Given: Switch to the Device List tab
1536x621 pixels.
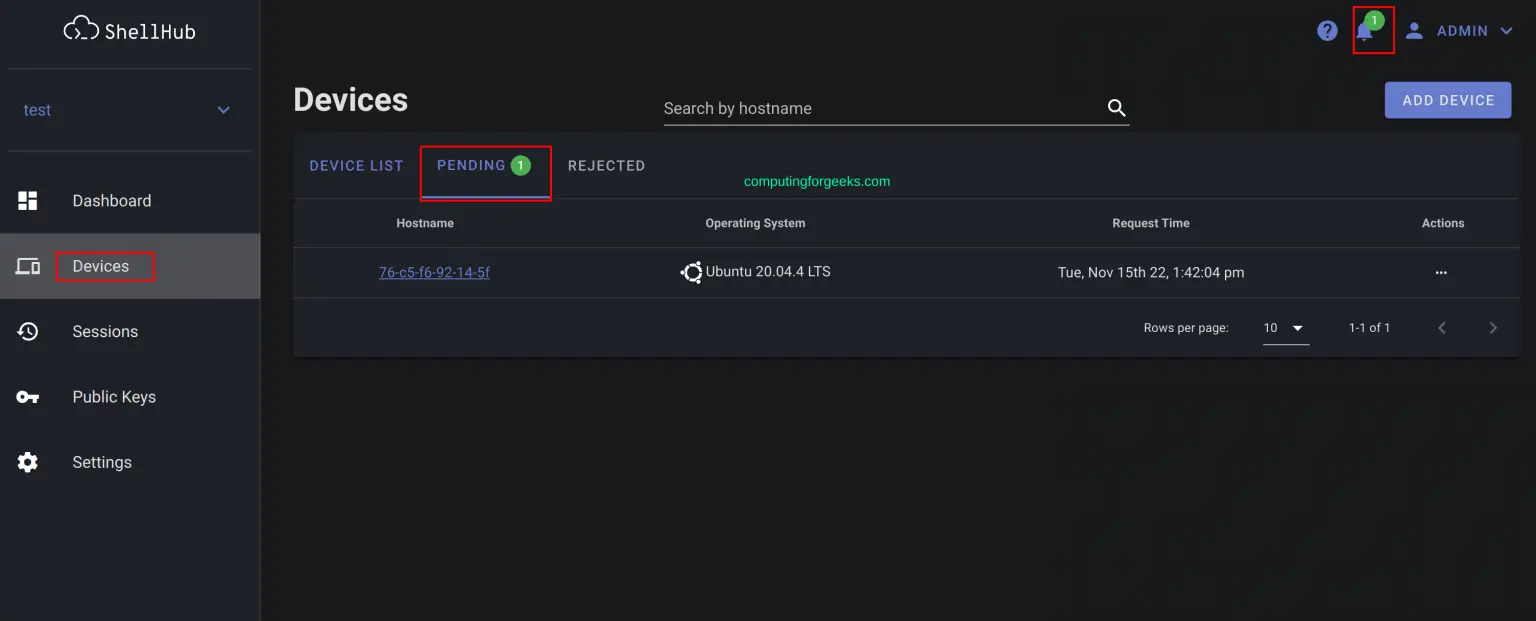Looking at the screenshot, I should click(x=356, y=166).
